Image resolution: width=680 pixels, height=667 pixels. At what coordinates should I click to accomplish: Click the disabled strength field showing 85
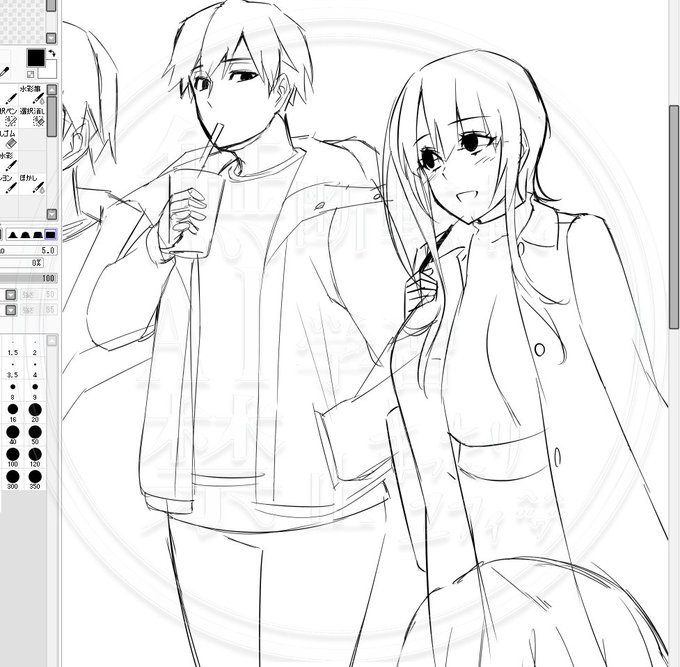[x=38, y=310]
